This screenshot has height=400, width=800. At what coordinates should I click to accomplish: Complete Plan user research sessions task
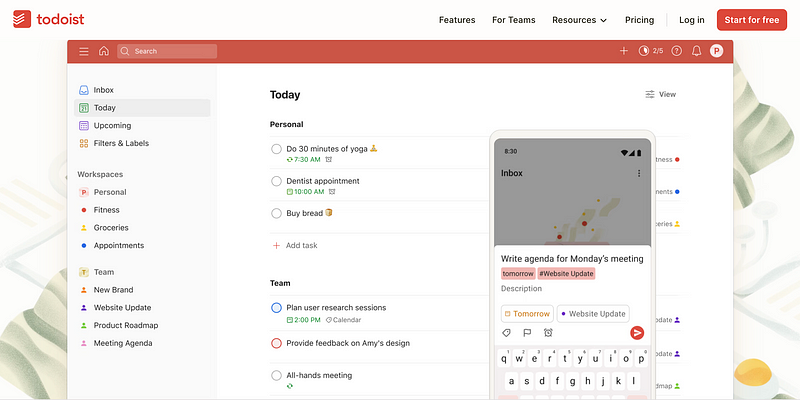coord(276,308)
